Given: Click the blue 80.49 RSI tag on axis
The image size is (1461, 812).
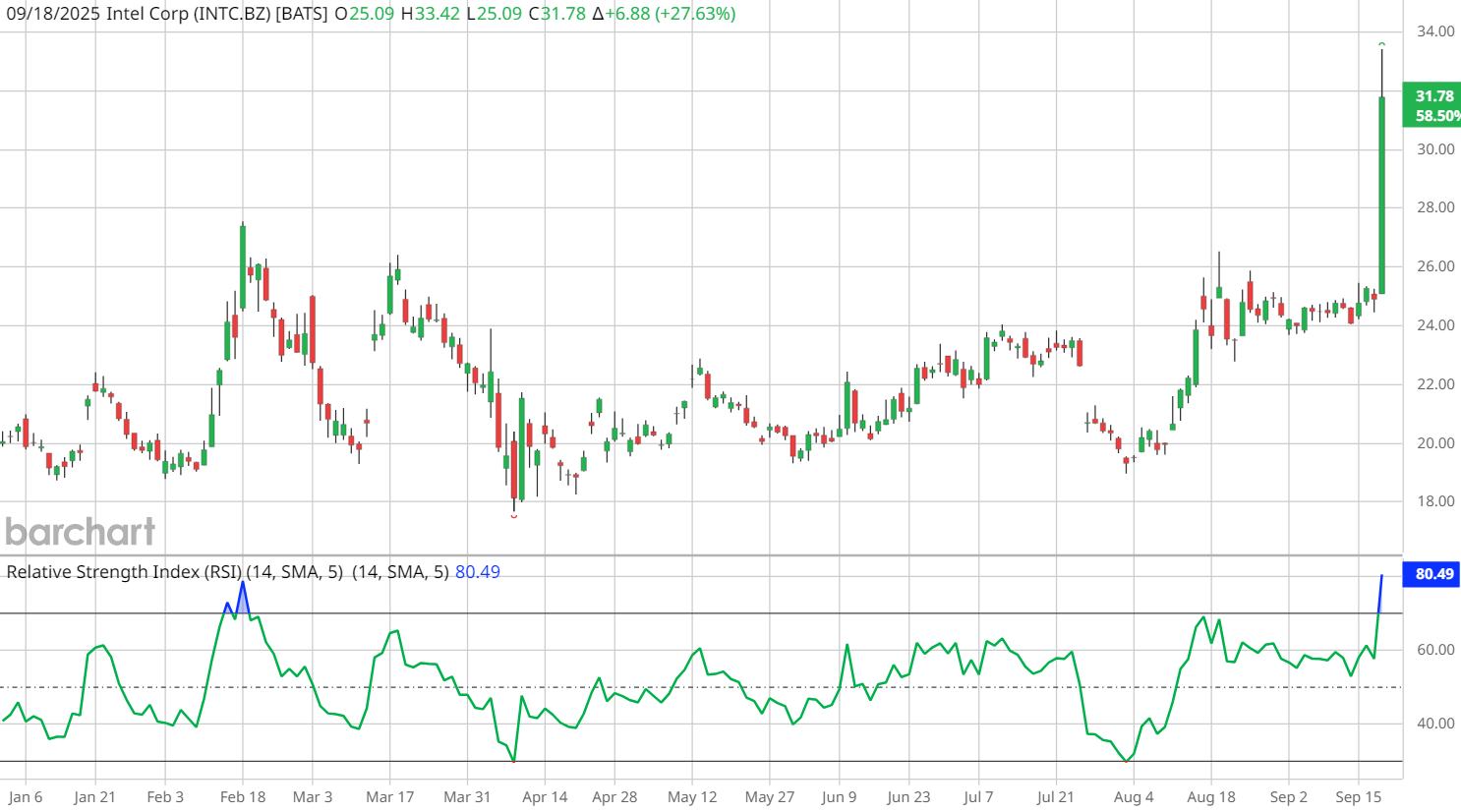Looking at the screenshot, I should point(1432,574).
